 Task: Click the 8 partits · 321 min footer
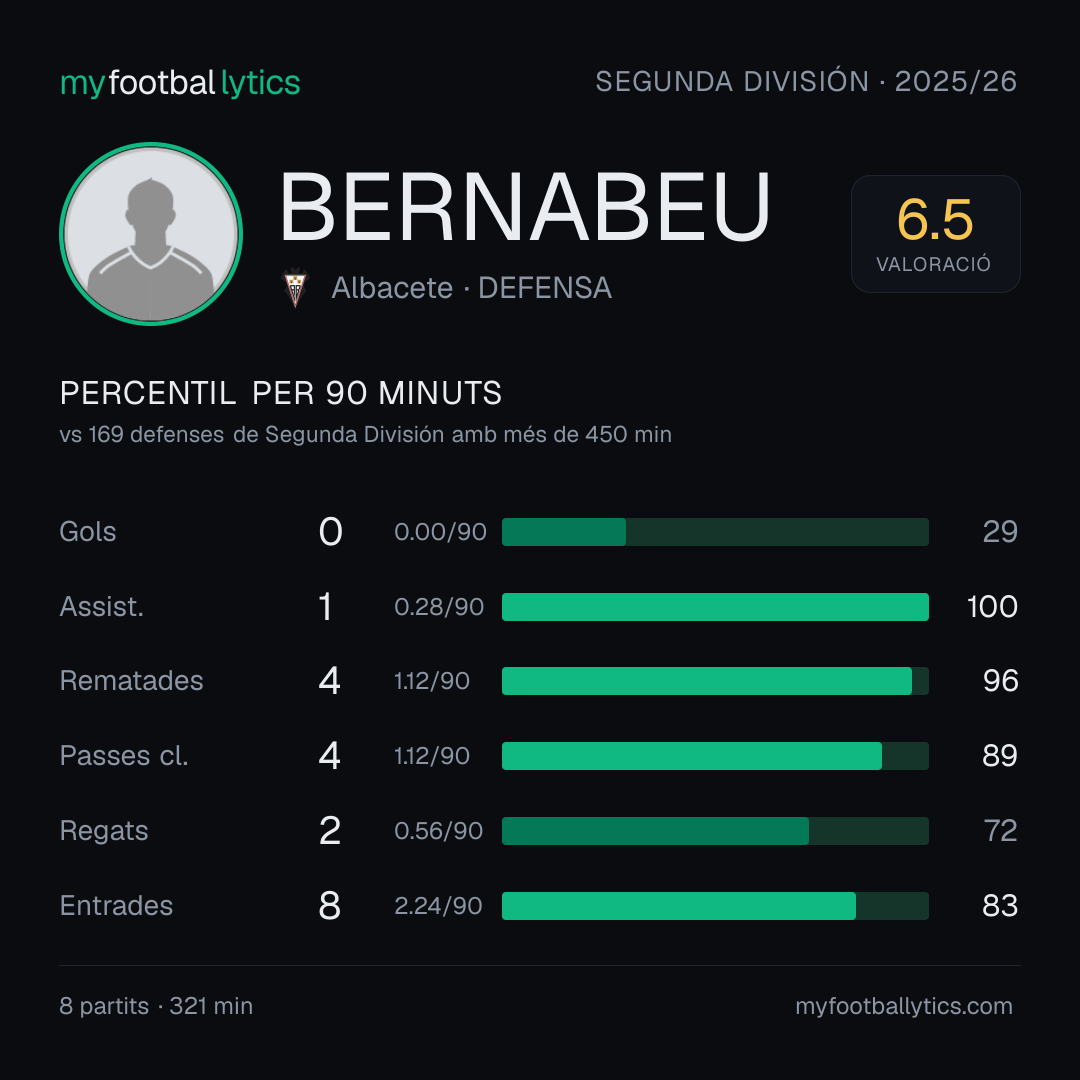(x=156, y=1006)
